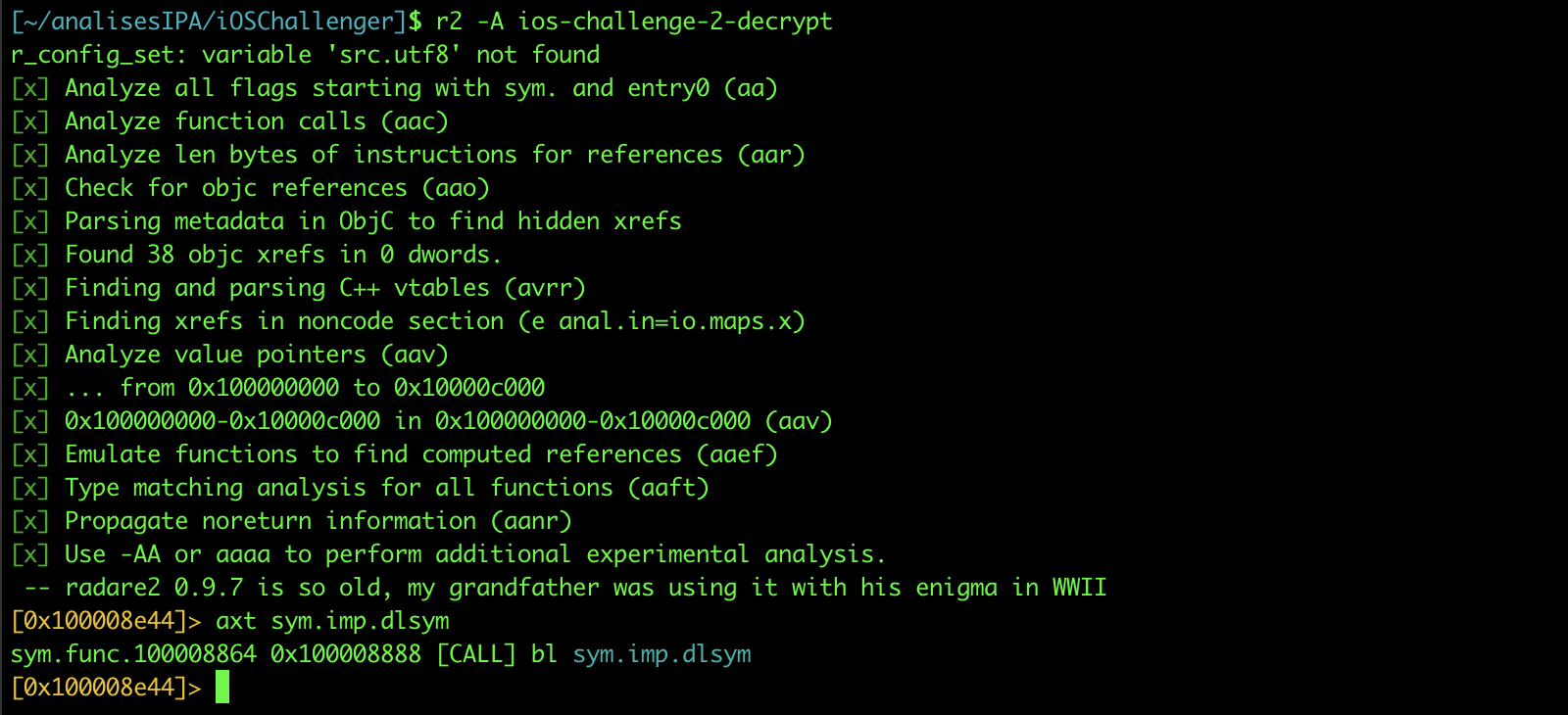Click 0x10000c000 in the '... from' line
The image size is (1568, 715).
coord(469,388)
